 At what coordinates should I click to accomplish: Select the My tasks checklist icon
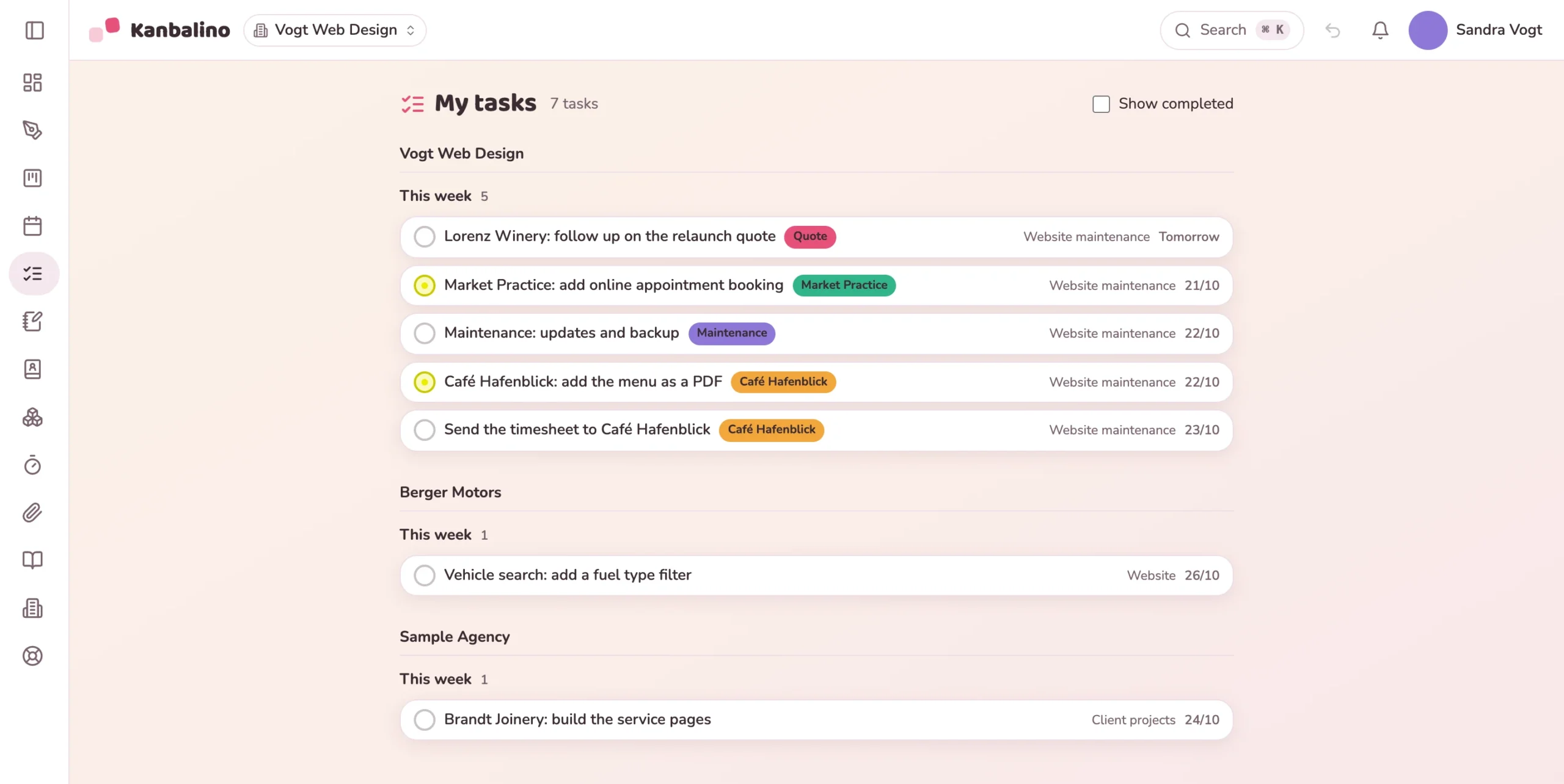coord(34,274)
